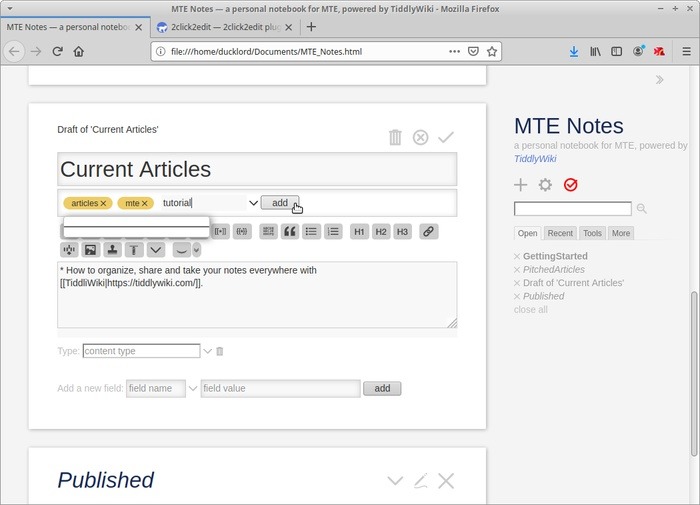Toggle the preview pane toolbar button
Viewport: 700px width, 505px height.
[x=182, y=250]
